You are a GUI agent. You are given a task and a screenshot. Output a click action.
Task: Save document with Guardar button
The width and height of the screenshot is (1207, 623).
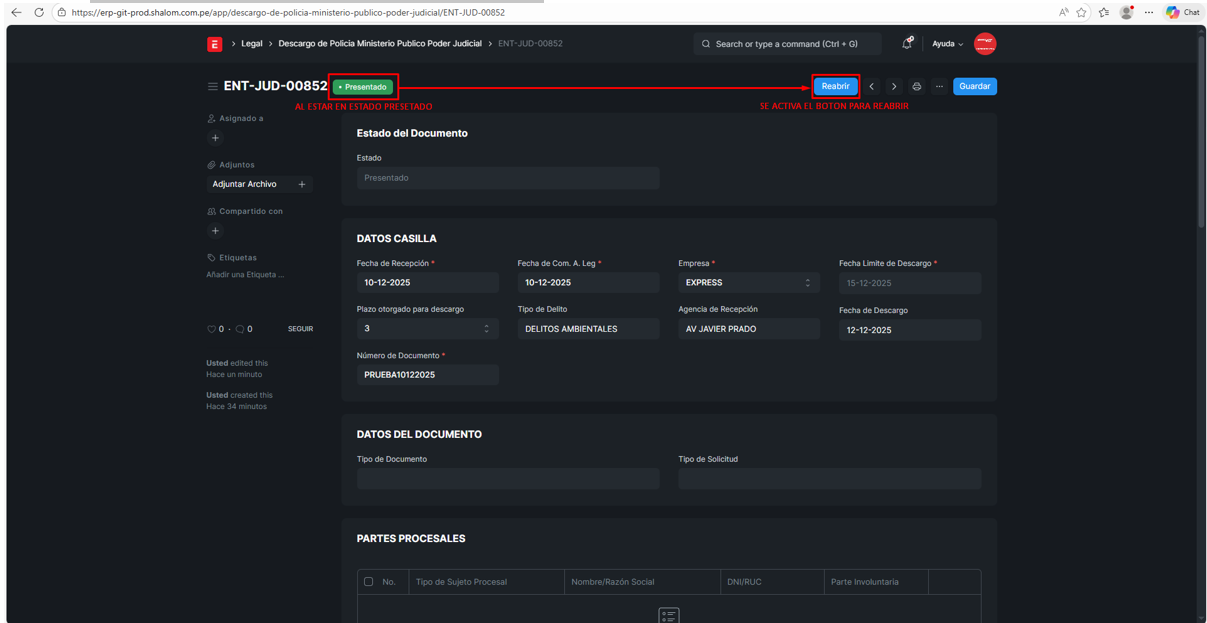[974, 87]
